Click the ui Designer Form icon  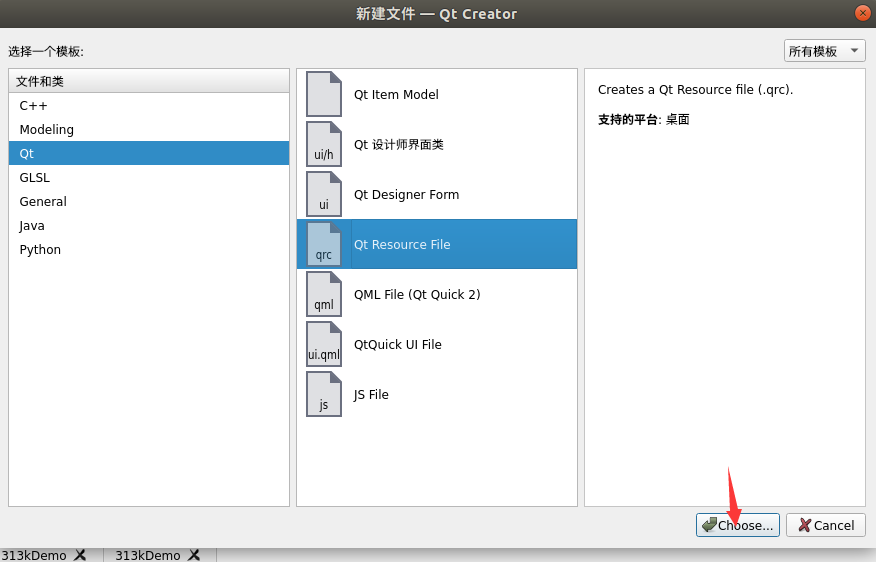point(323,194)
